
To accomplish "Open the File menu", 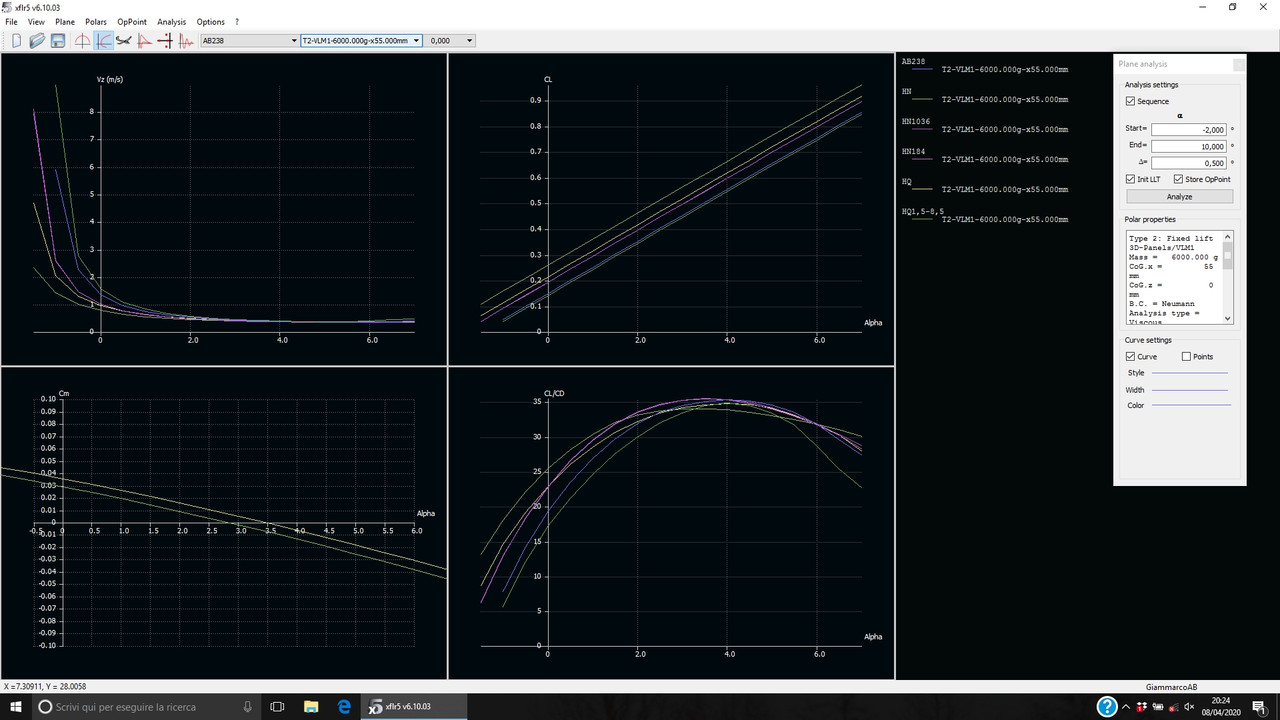I will 11,22.
